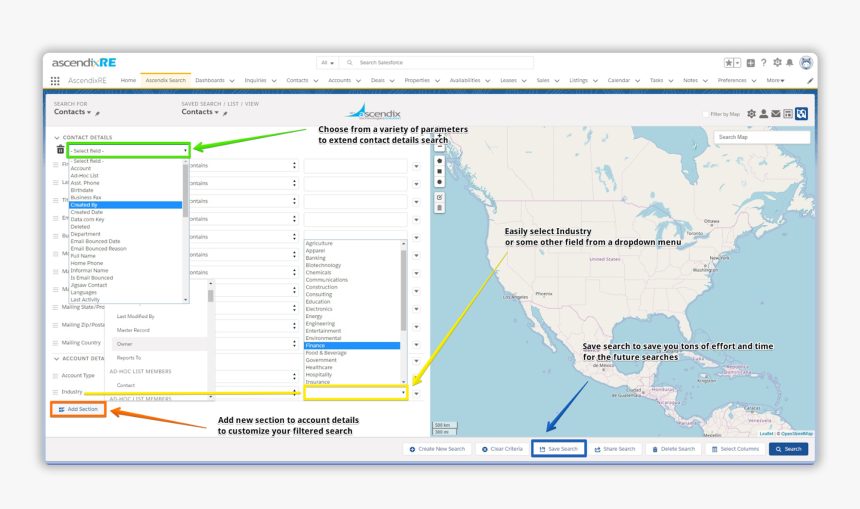
Task: Click the Create New Search button
Action: click(x=437, y=449)
